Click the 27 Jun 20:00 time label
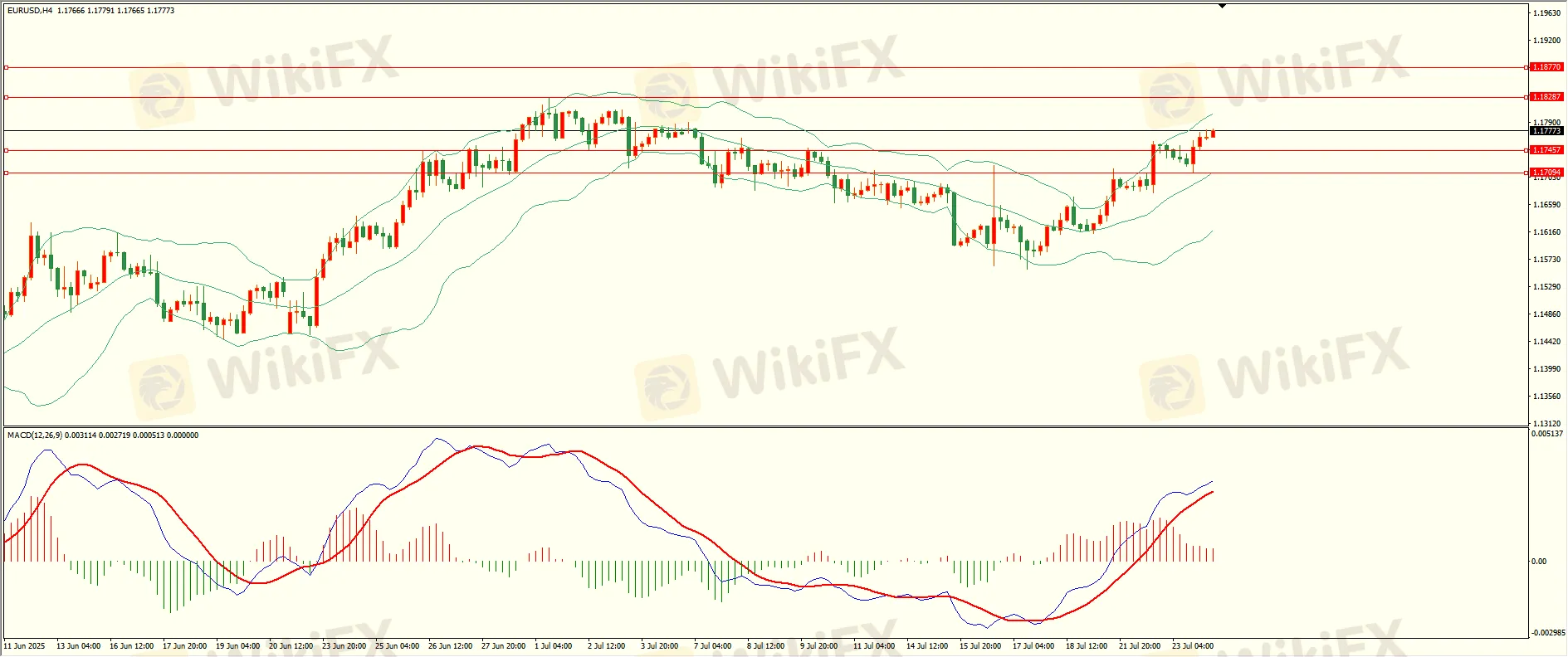This screenshot has width=1568, height=657. [x=503, y=645]
